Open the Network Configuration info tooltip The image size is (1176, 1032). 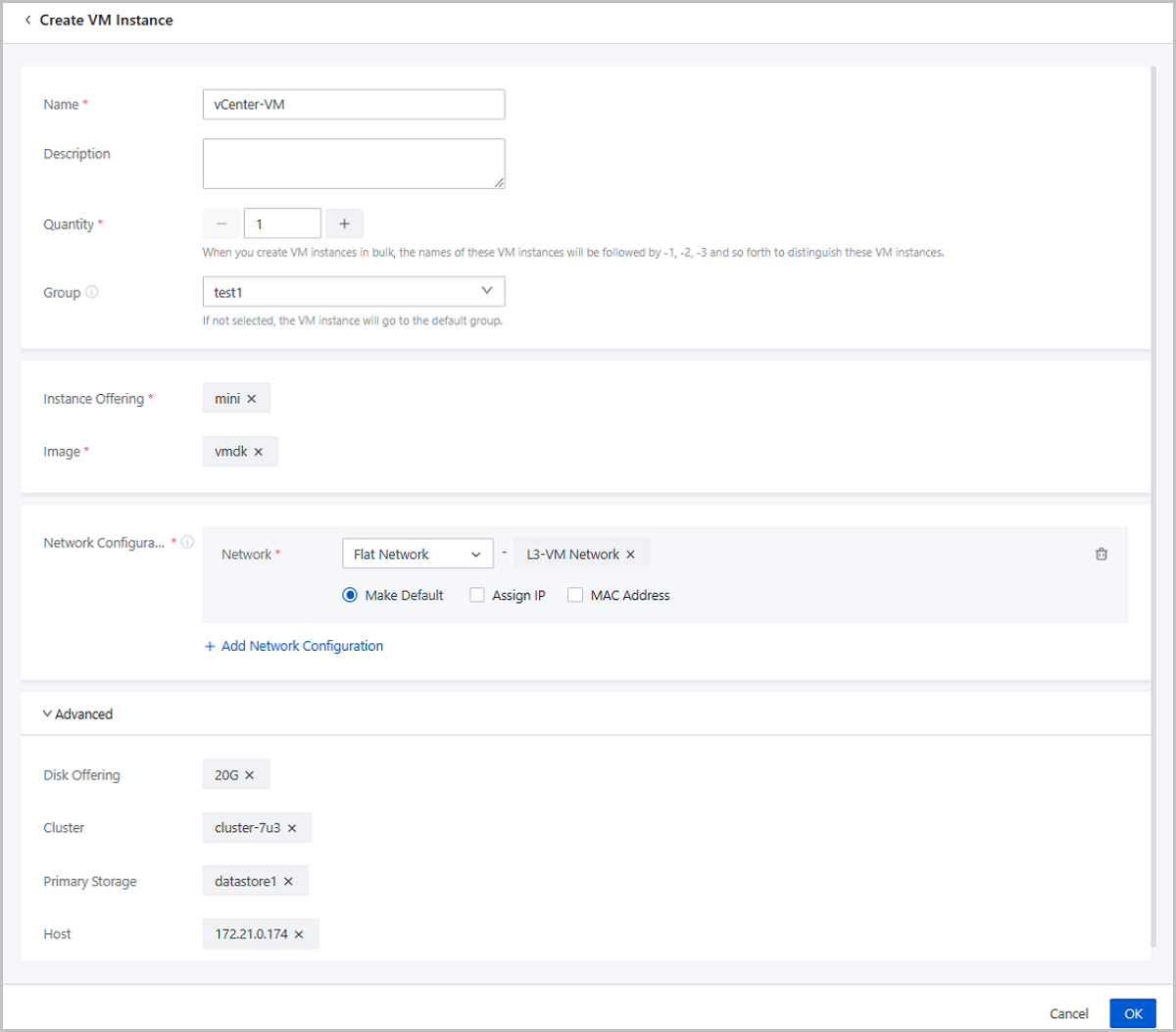tap(187, 541)
